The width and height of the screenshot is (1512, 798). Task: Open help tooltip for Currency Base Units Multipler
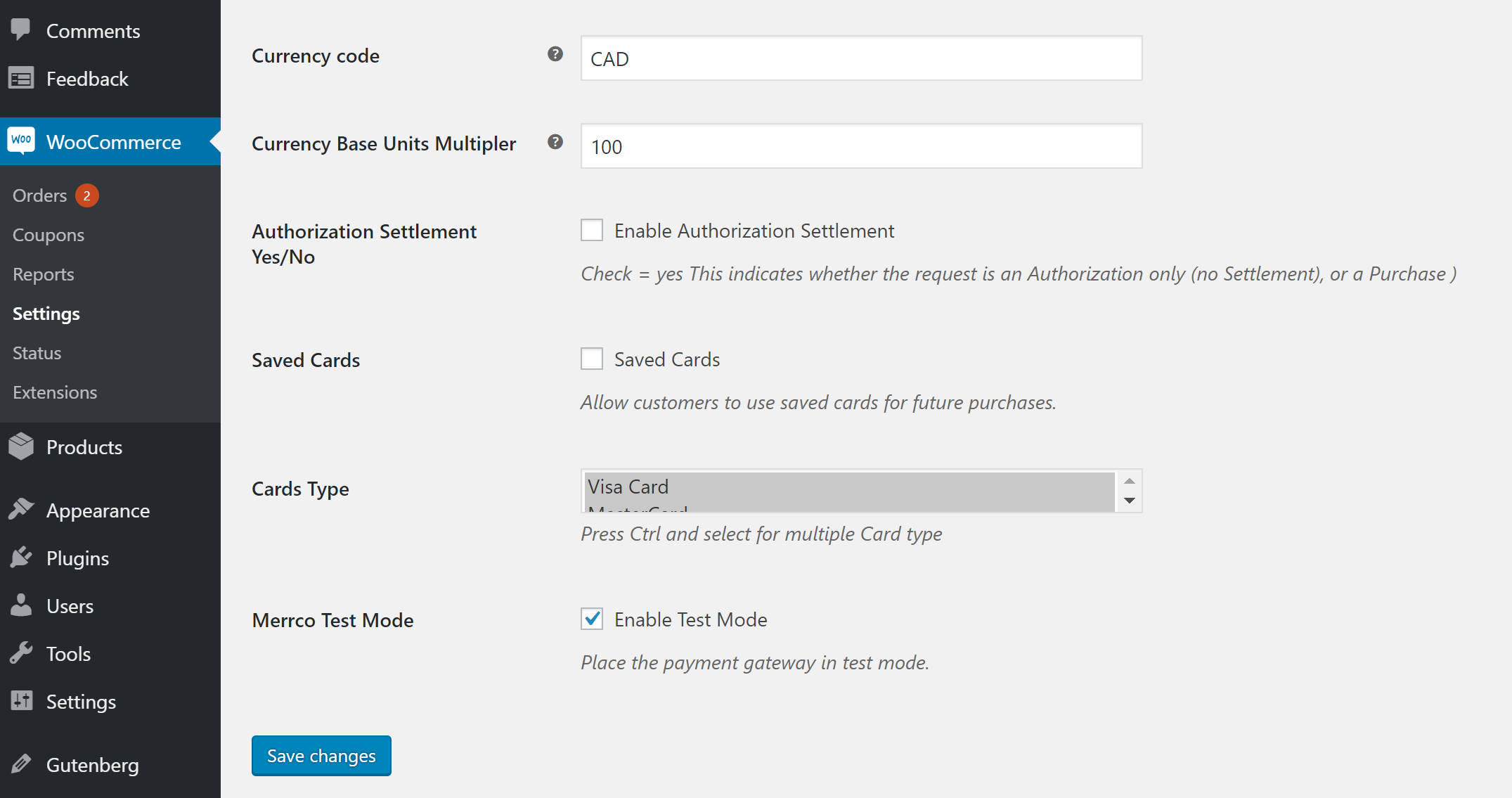point(555,142)
